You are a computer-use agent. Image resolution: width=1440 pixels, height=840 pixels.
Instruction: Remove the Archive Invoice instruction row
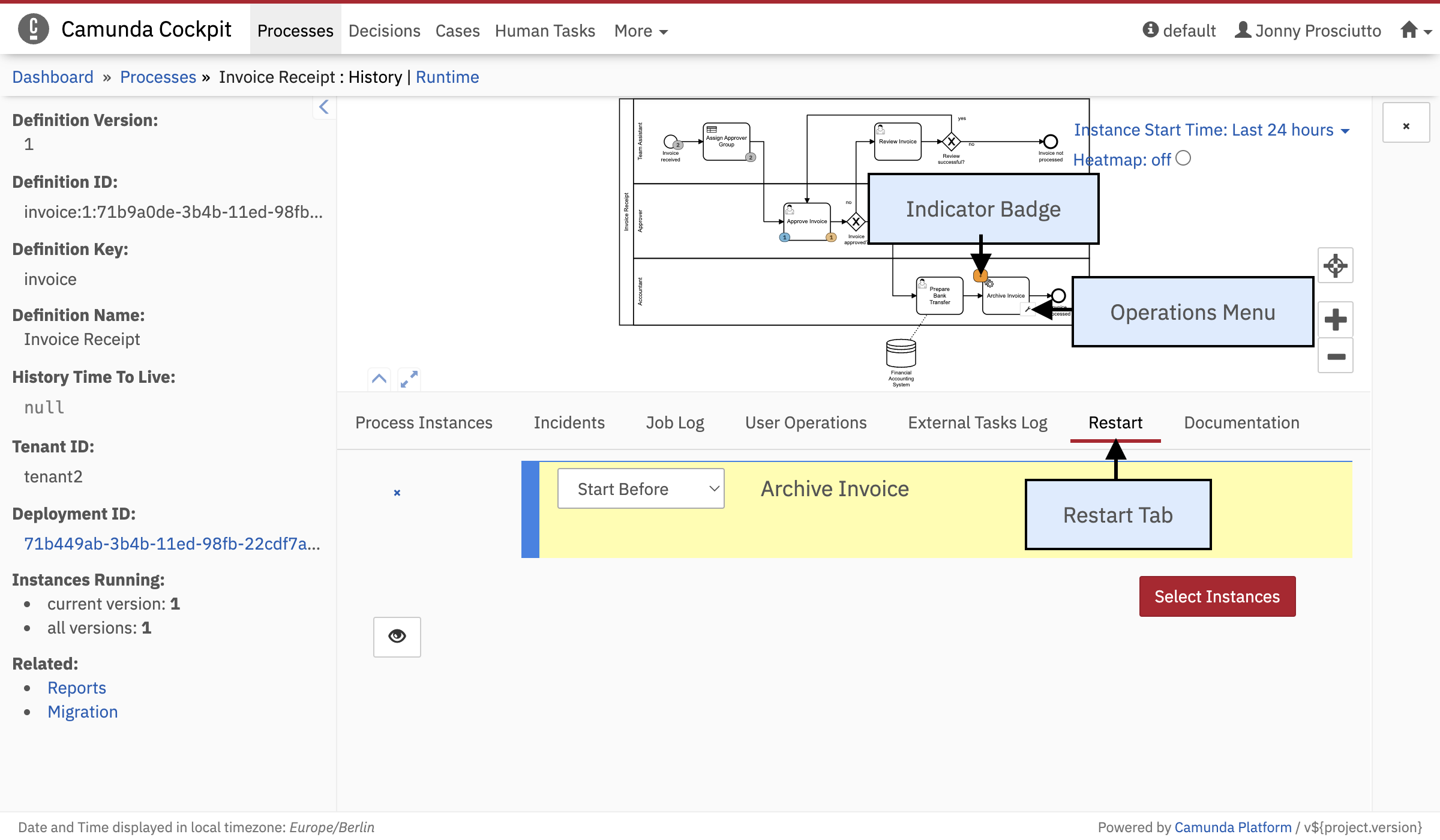(x=397, y=493)
